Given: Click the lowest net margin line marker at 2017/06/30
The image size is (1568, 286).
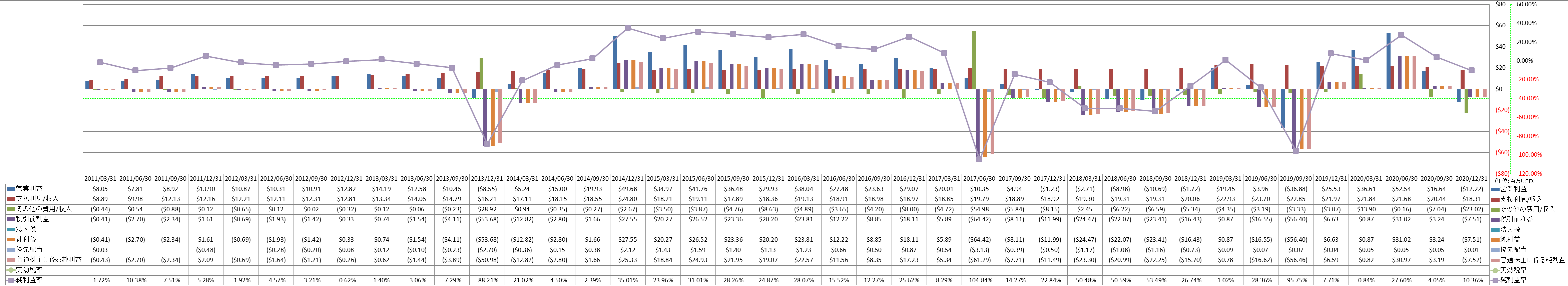Looking at the screenshot, I should 979,159.
